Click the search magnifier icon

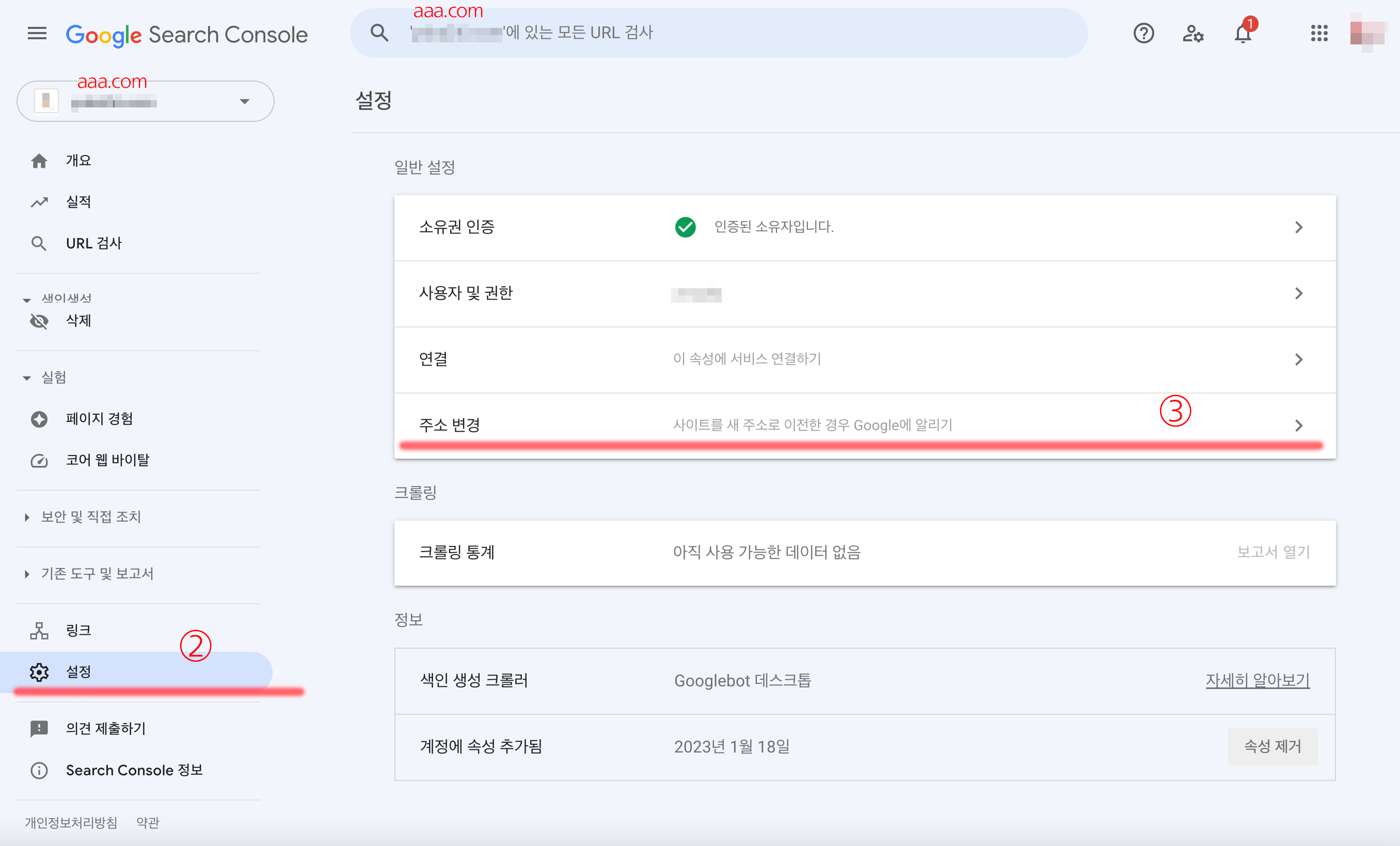379,34
